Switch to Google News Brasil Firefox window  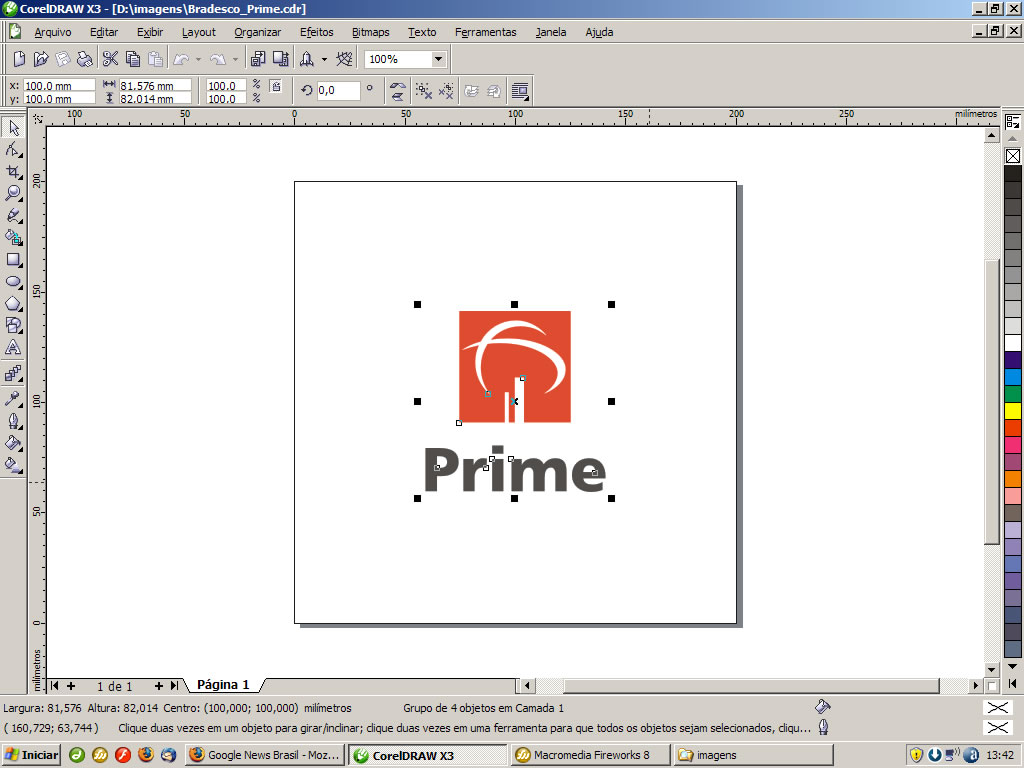coord(264,755)
